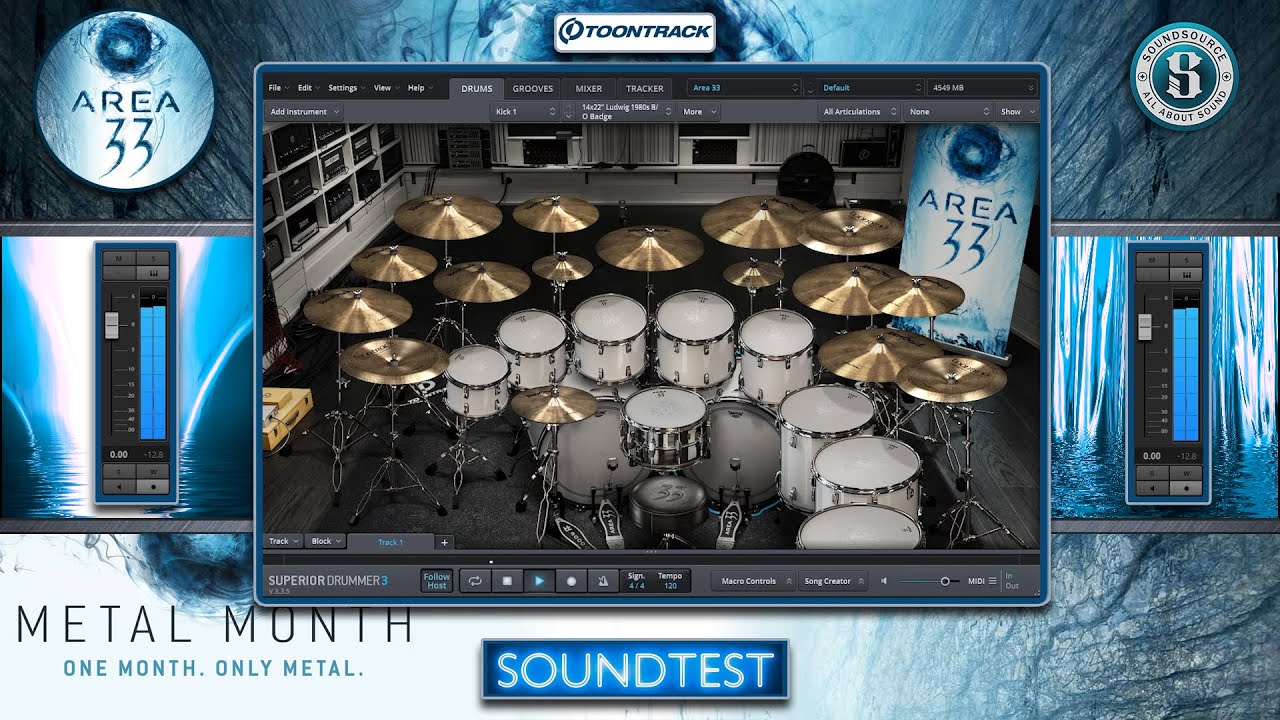Viewport: 1280px width, 720px height.
Task: Switch to the GROOVES tab
Action: tap(533, 89)
